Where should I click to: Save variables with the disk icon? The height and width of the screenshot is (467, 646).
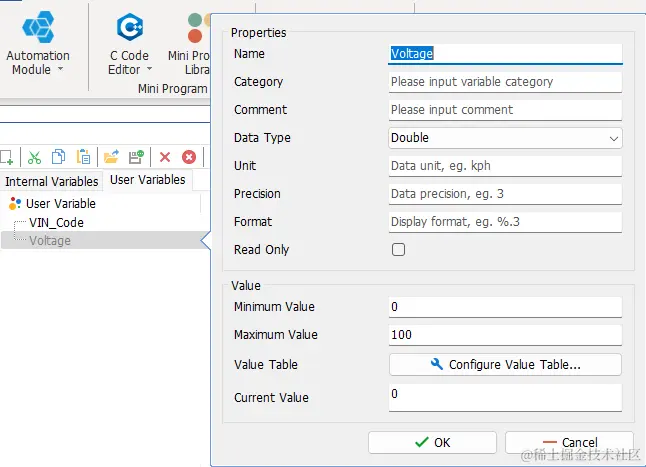tap(136, 157)
